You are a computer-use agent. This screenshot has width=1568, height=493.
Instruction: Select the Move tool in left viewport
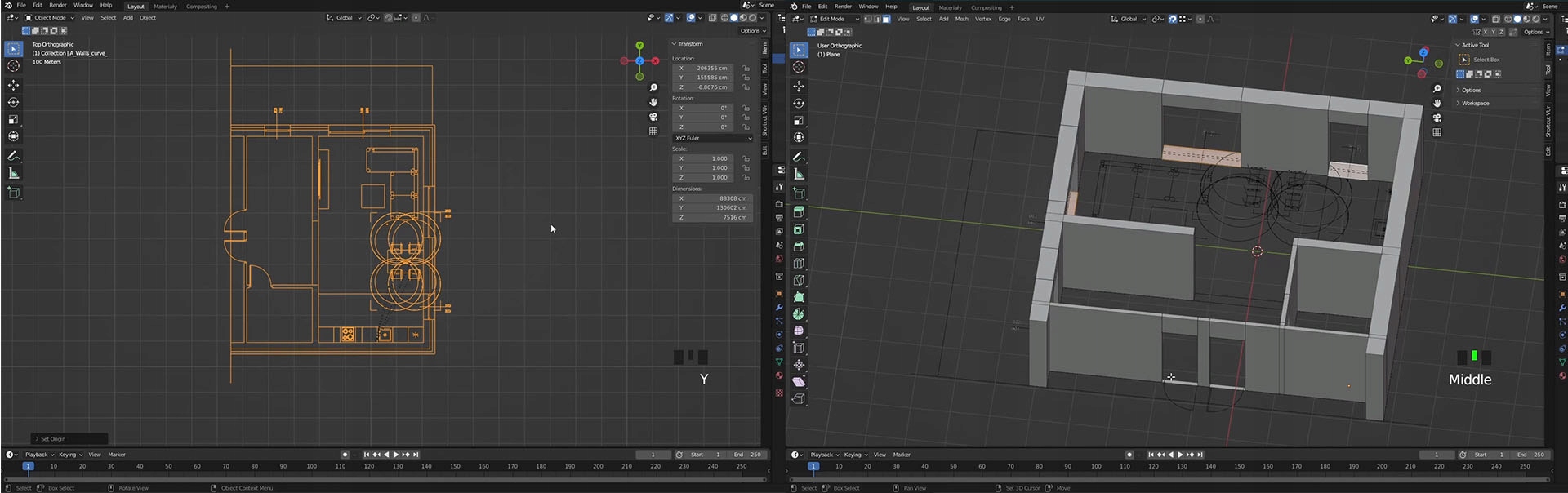pos(13,85)
